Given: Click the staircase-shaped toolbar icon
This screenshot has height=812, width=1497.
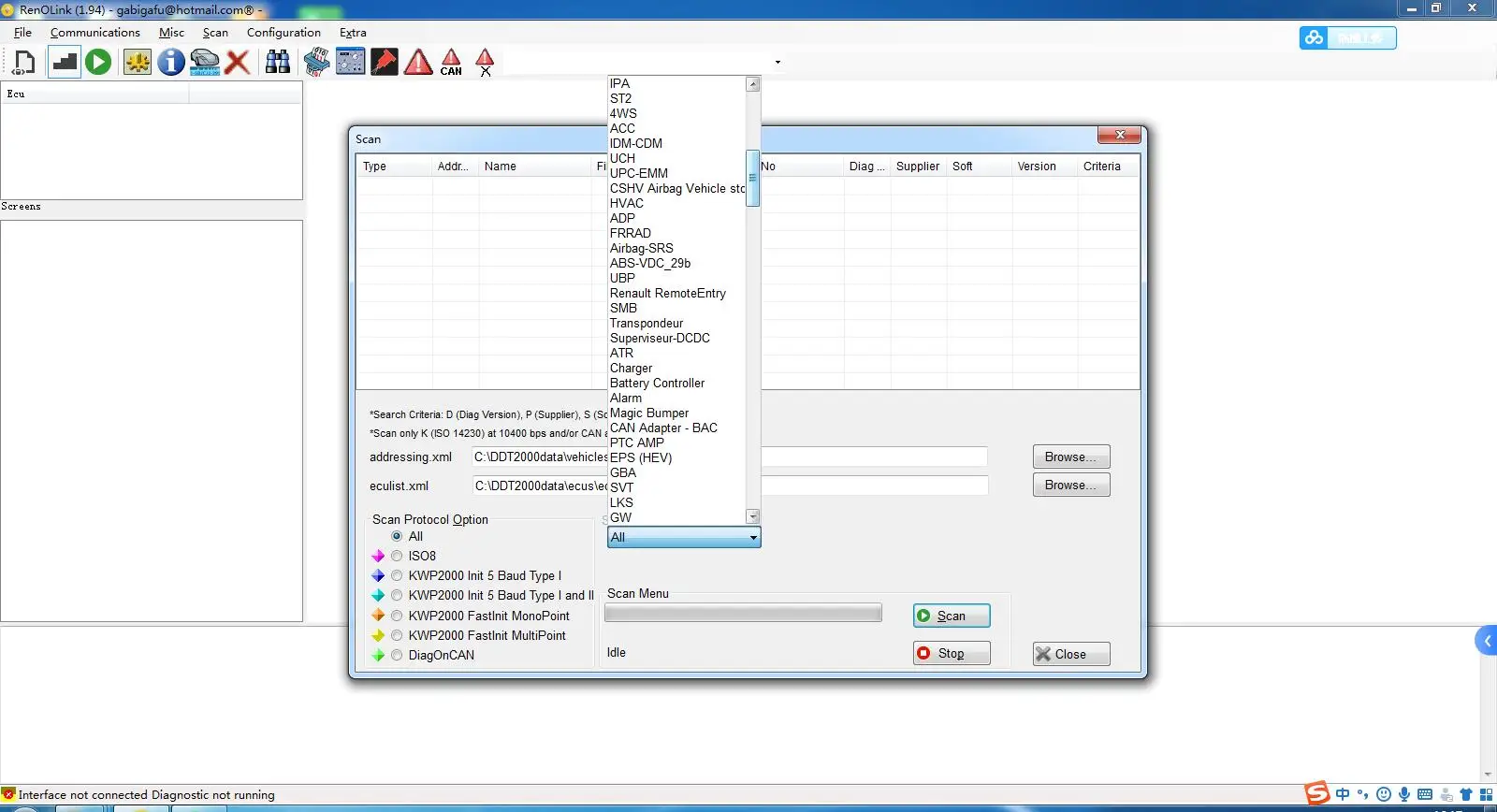Looking at the screenshot, I should click(64, 63).
